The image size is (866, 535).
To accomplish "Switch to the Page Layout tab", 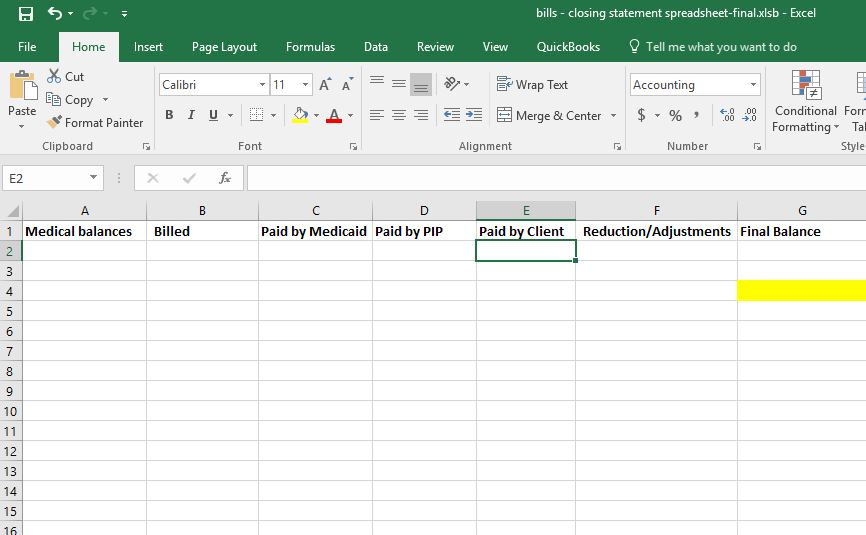I will (224, 47).
